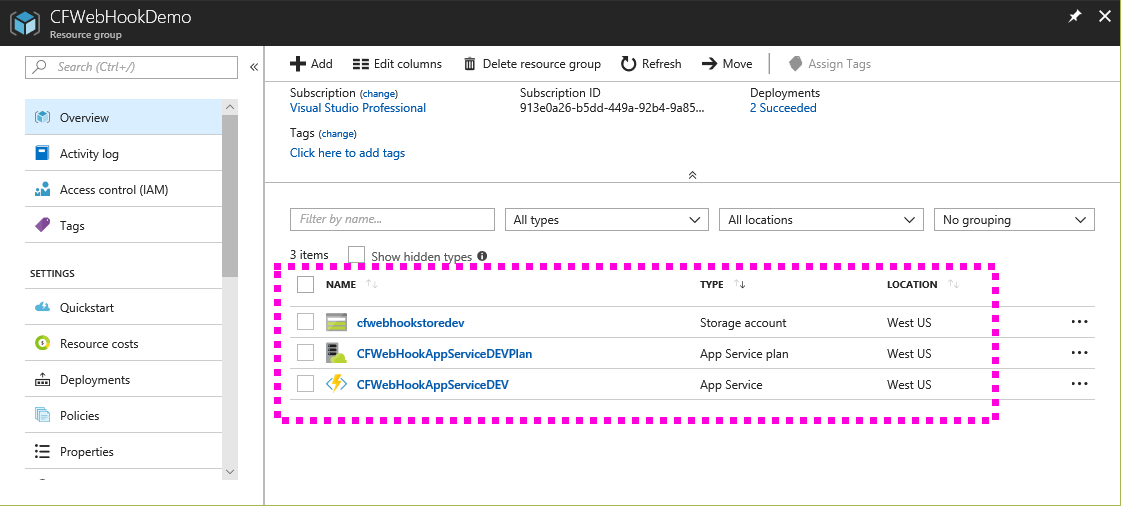Open the Activity log menu item

(x=123, y=154)
